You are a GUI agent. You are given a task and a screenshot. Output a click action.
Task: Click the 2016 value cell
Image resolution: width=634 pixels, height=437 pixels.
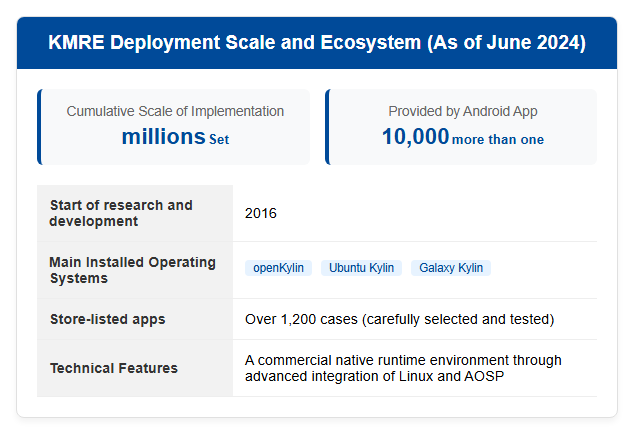tap(415, 213)
